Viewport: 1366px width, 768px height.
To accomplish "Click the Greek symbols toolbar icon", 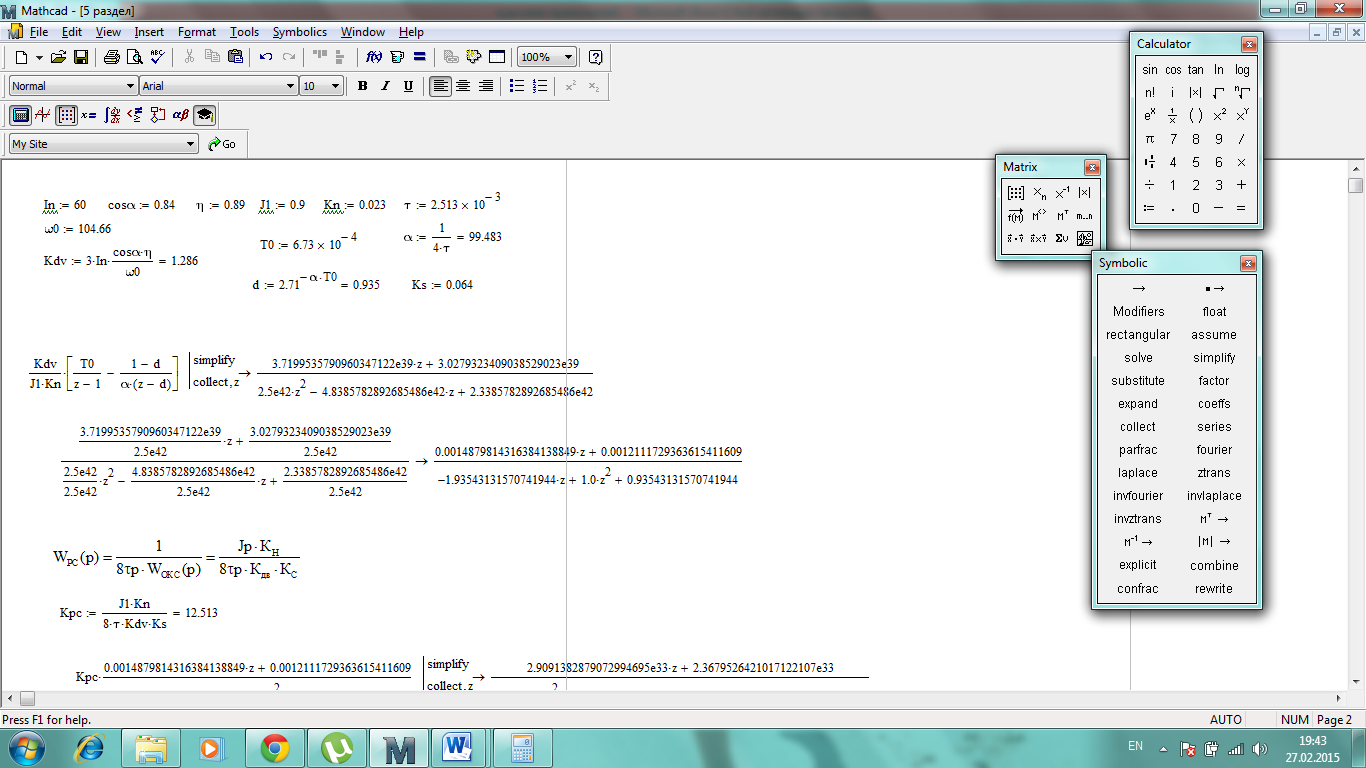I will pyautogui.click(x=180, y=115).
